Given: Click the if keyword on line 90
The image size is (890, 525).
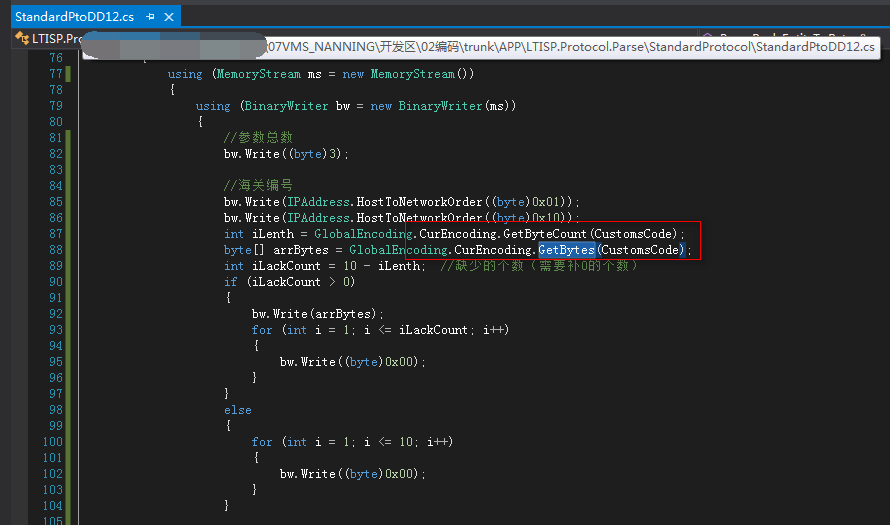Looking at the screenshot, I should coord(230,282).
